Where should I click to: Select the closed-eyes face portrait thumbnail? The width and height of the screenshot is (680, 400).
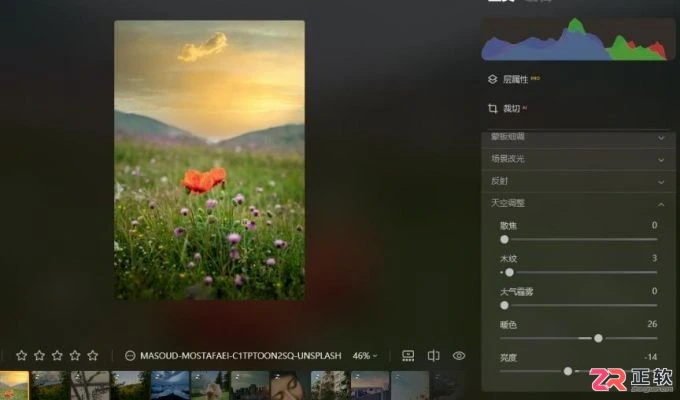coord(290,385)
